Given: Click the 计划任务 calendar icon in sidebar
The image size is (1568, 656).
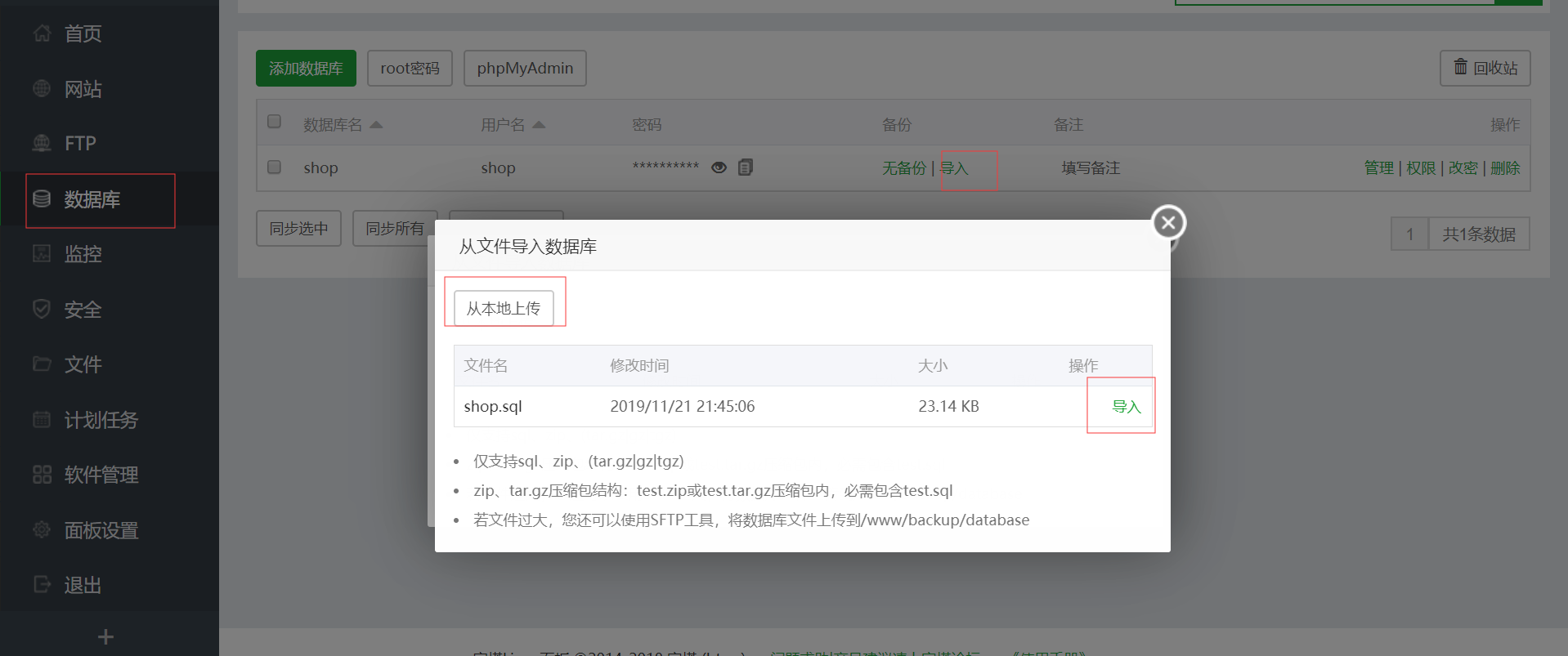Looking at the screenshot, I should click(x=42, y=419).
